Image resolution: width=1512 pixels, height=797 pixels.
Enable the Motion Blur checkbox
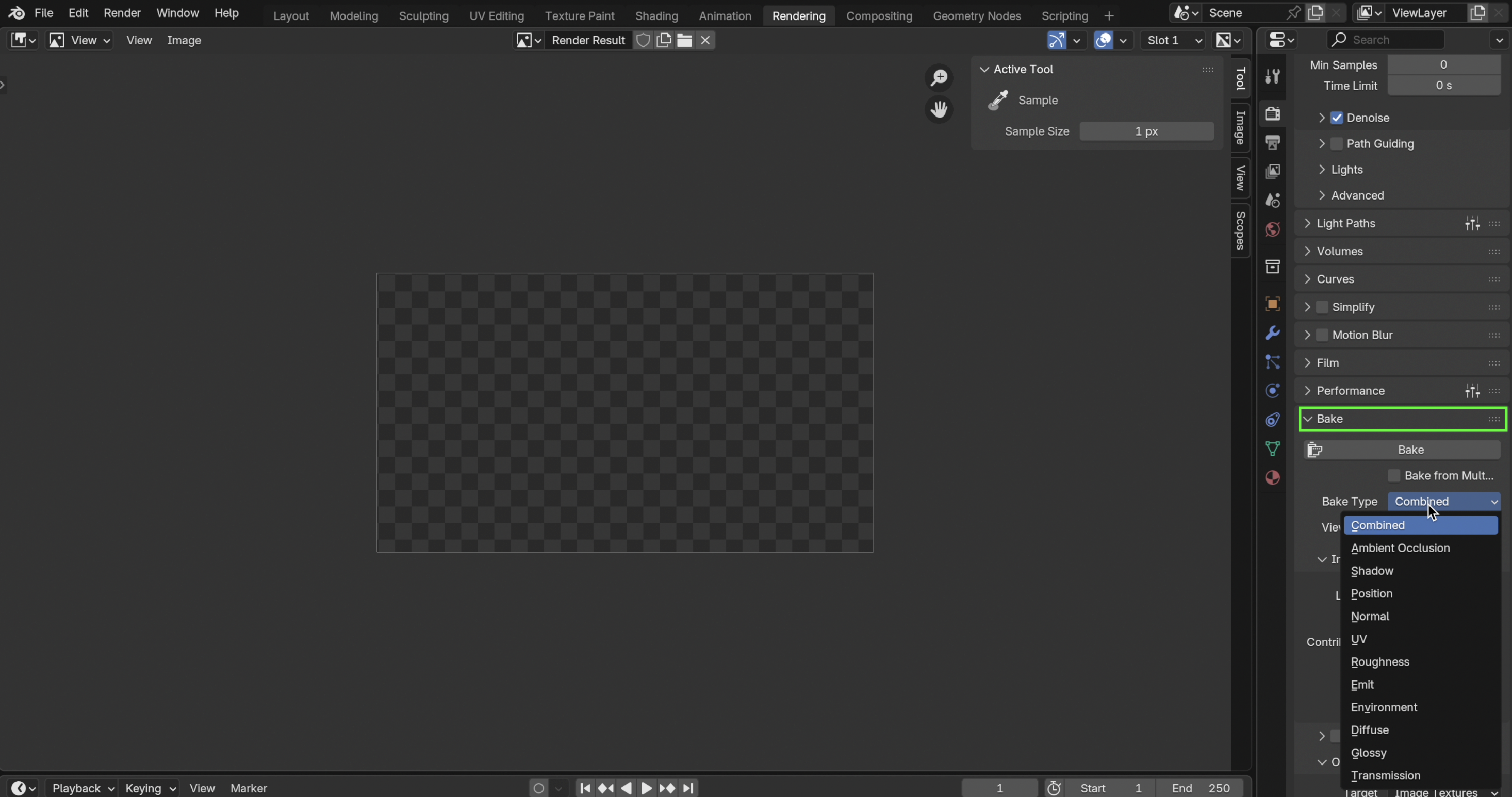1322,335
